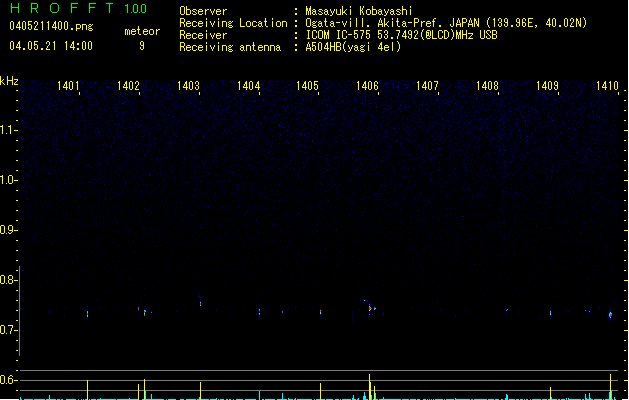This screenshot has width=629, height=400.
Task: Click the 0.7 kHz frequency label
Action: pyautogui.click(x=9, y=330)
